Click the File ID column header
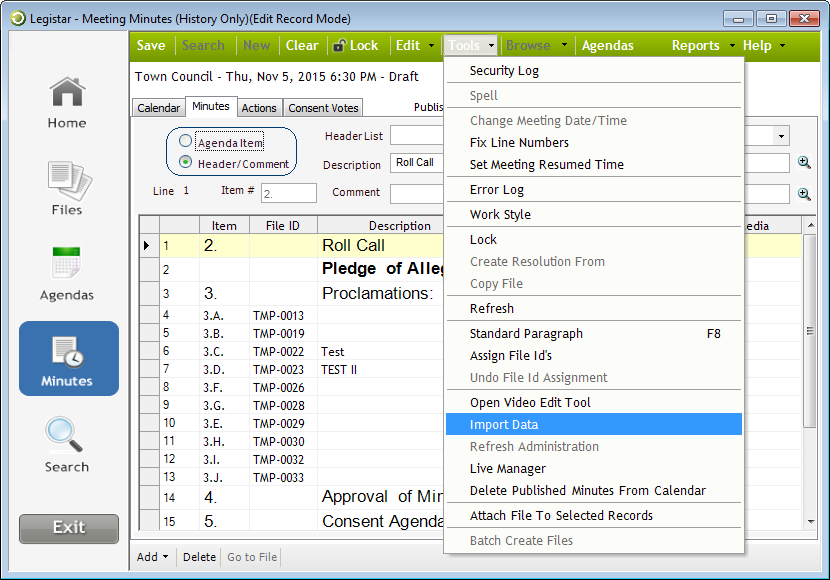The height and width of the screenshot is (580, 830). 283,225
